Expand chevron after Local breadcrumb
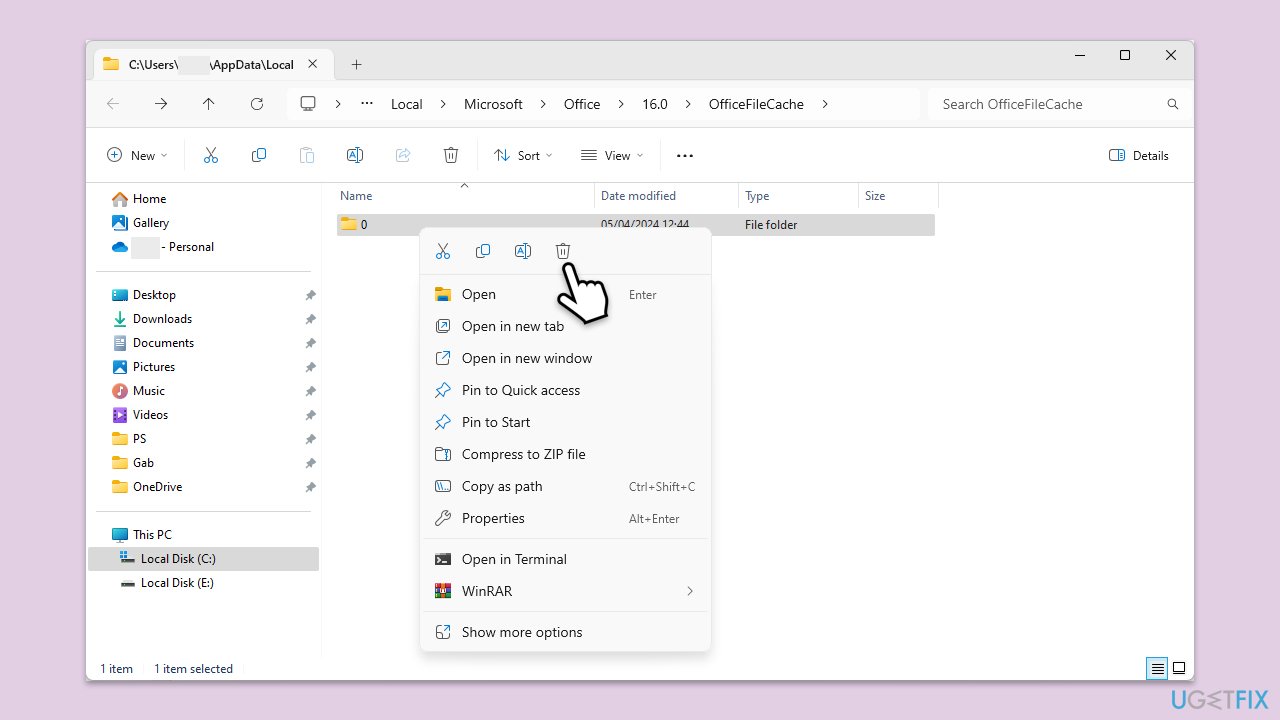 point(443,104)
